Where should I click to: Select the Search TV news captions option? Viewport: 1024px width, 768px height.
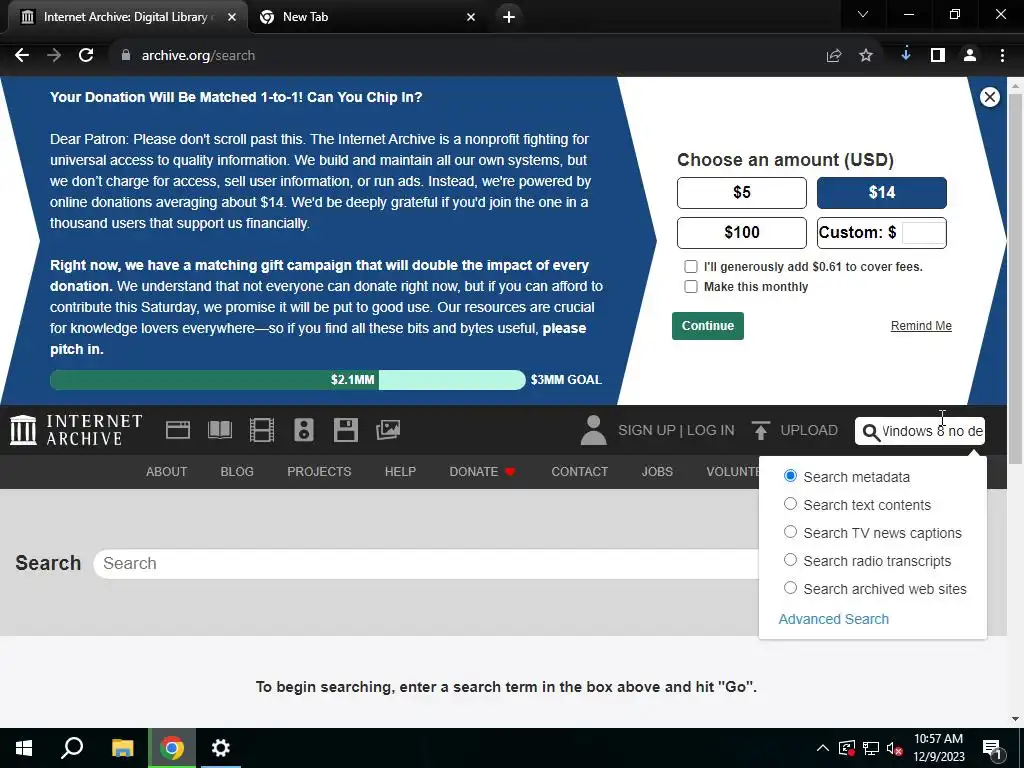[790, 532]
